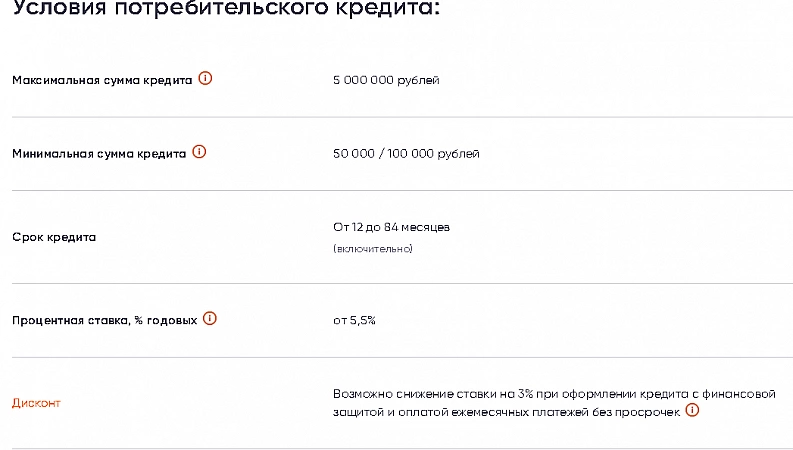Show info icon hint for Процентная ставка
Image resolution: width=793 pixels, height=450 pixels.
[209, 319]
